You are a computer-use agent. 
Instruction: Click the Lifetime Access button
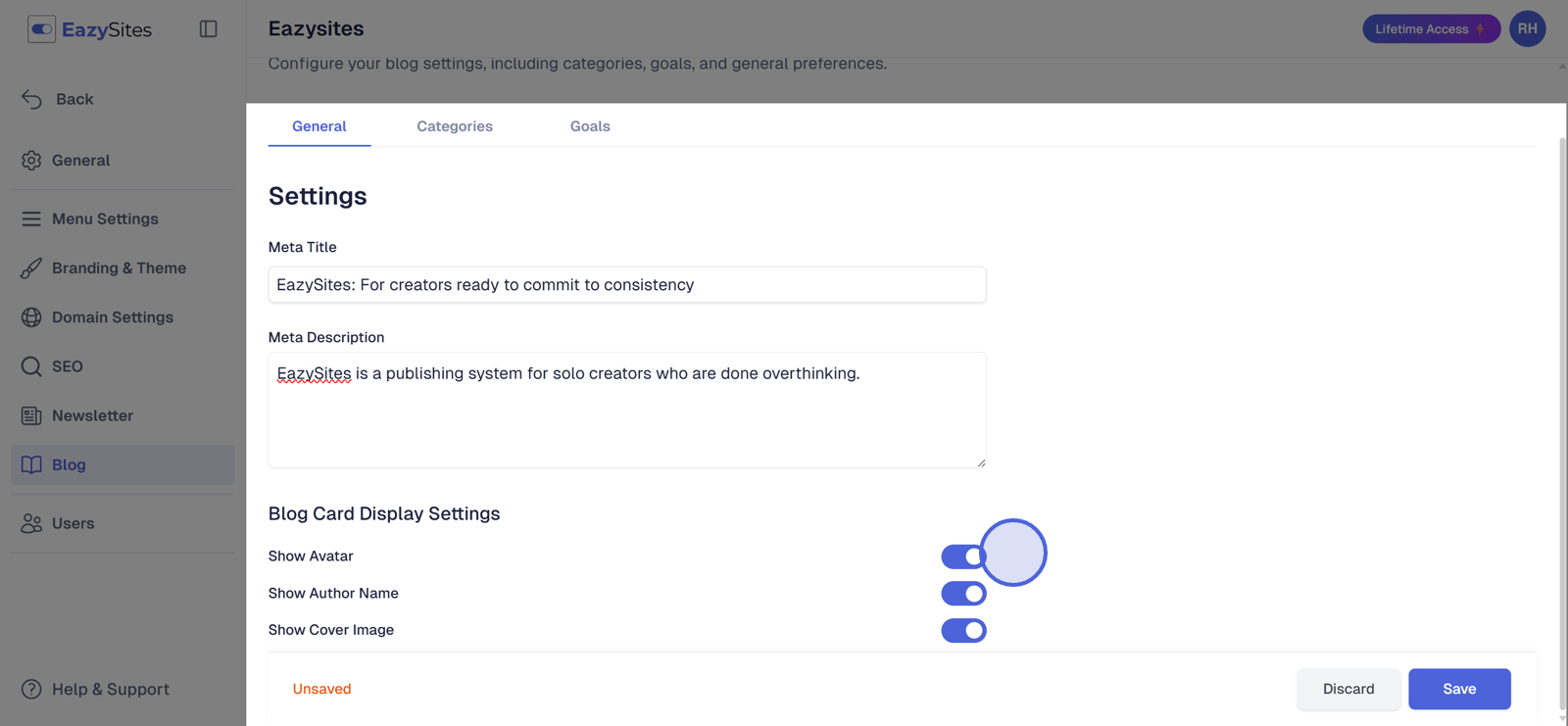pos(1431,29)
